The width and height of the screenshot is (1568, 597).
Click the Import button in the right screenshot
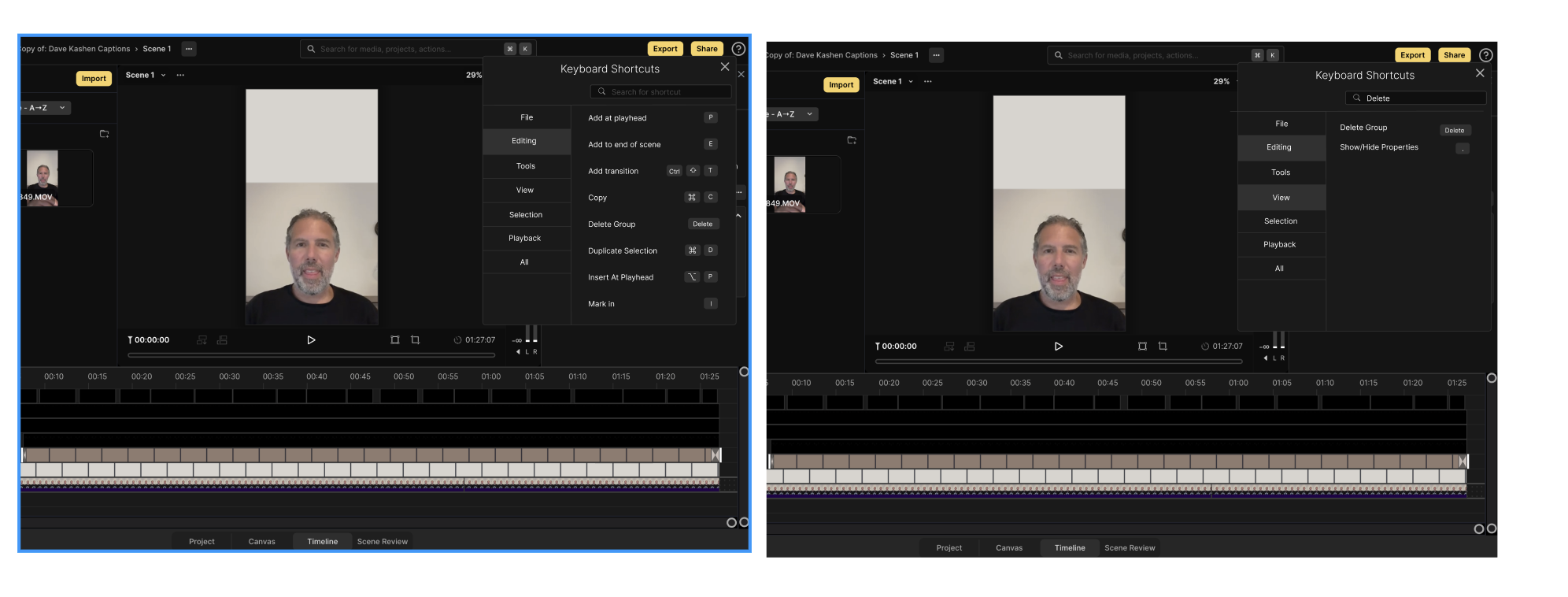841,85
